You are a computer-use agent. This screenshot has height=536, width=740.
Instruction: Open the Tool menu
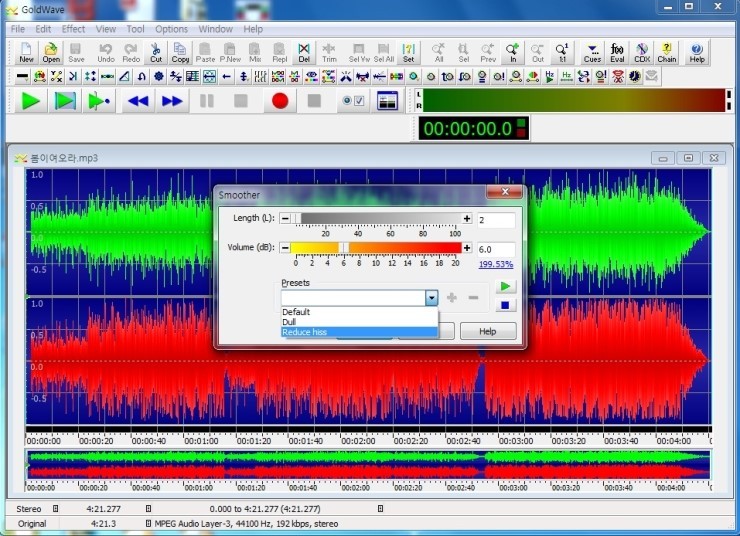[x=135, y=29]
